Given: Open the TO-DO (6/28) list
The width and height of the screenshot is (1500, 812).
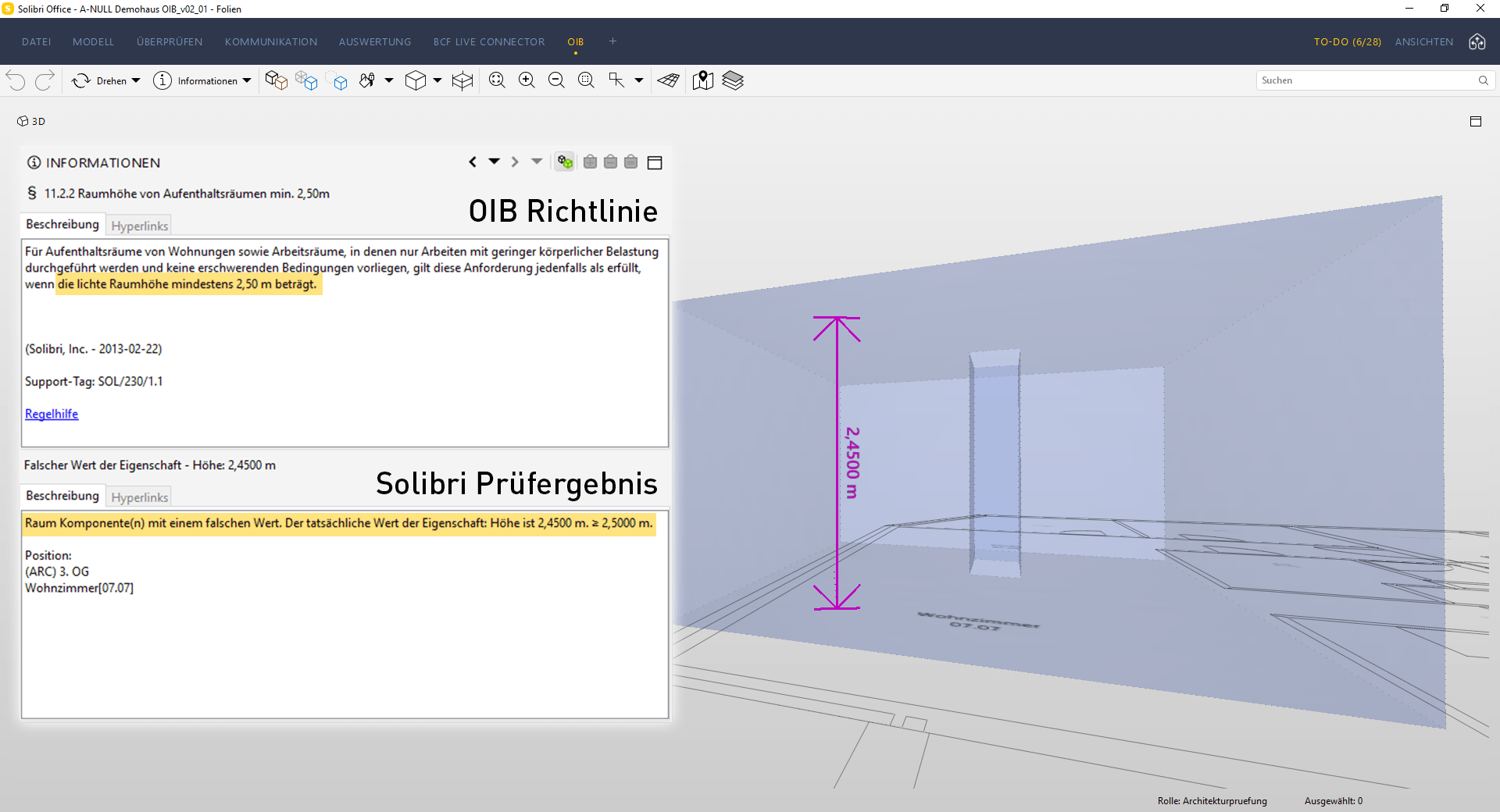Looking at the screenshot, I should [1348, 42].
